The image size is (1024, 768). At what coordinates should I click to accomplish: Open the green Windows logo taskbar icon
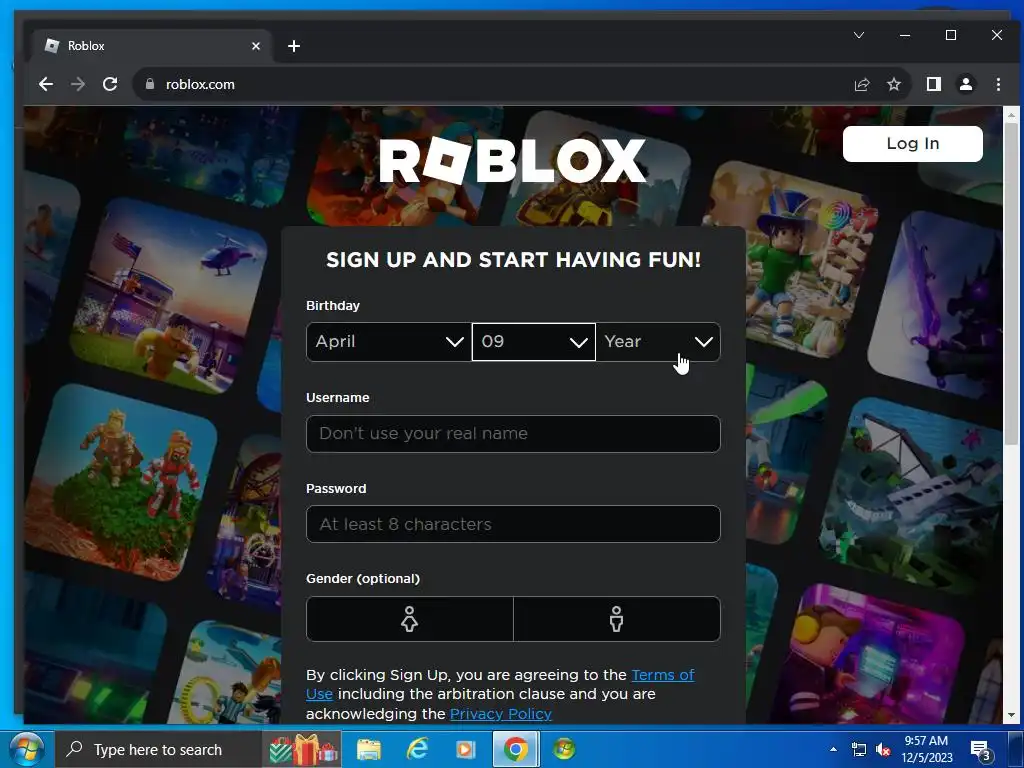pyautogui.click(x=564, y=749)
